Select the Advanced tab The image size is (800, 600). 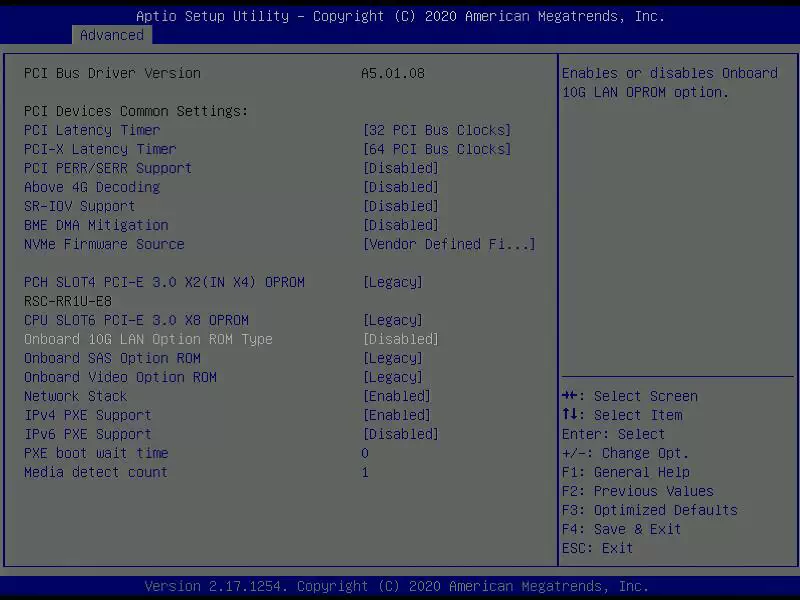[112, 35]
